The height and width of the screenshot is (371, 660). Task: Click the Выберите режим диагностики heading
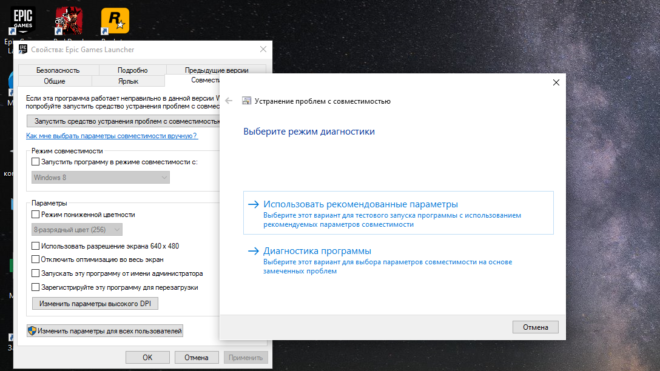pyautogui.click(x=309, y=131)
